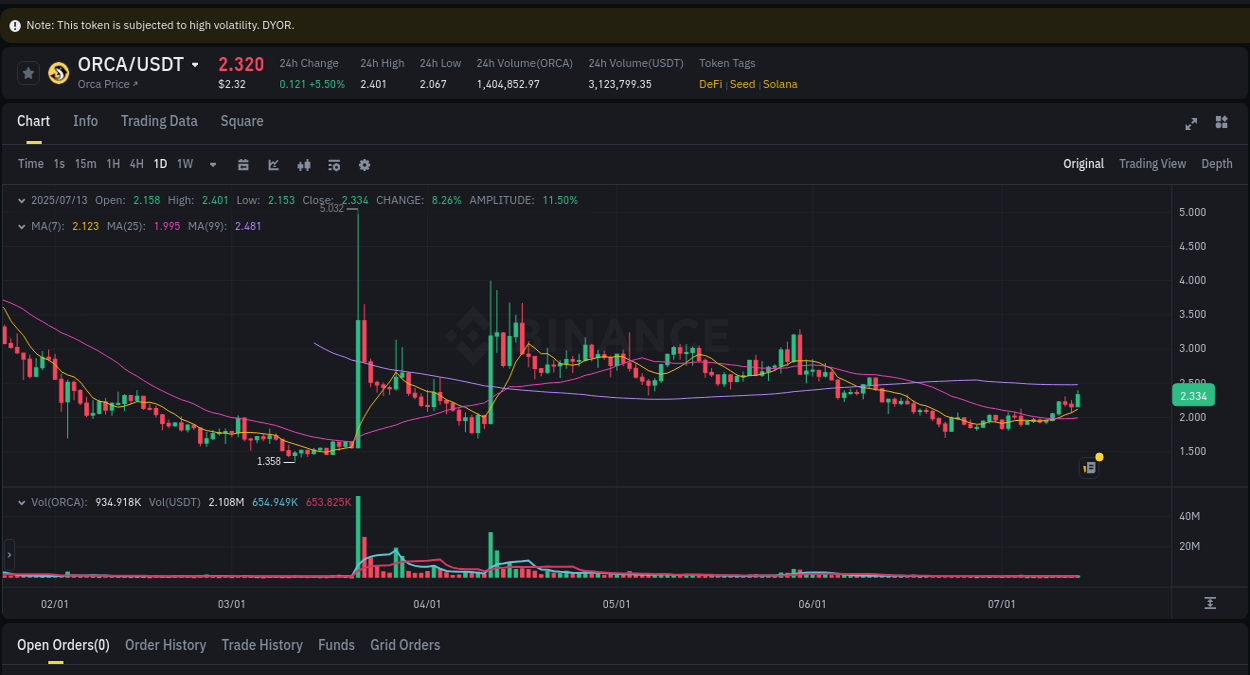Open the Order History tab
Screen dimensions: 1250x675
(x=165, y=645)
